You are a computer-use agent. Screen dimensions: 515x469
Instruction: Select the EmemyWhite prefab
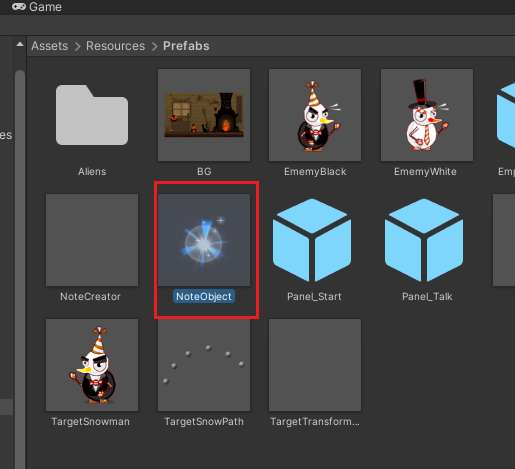427,115
